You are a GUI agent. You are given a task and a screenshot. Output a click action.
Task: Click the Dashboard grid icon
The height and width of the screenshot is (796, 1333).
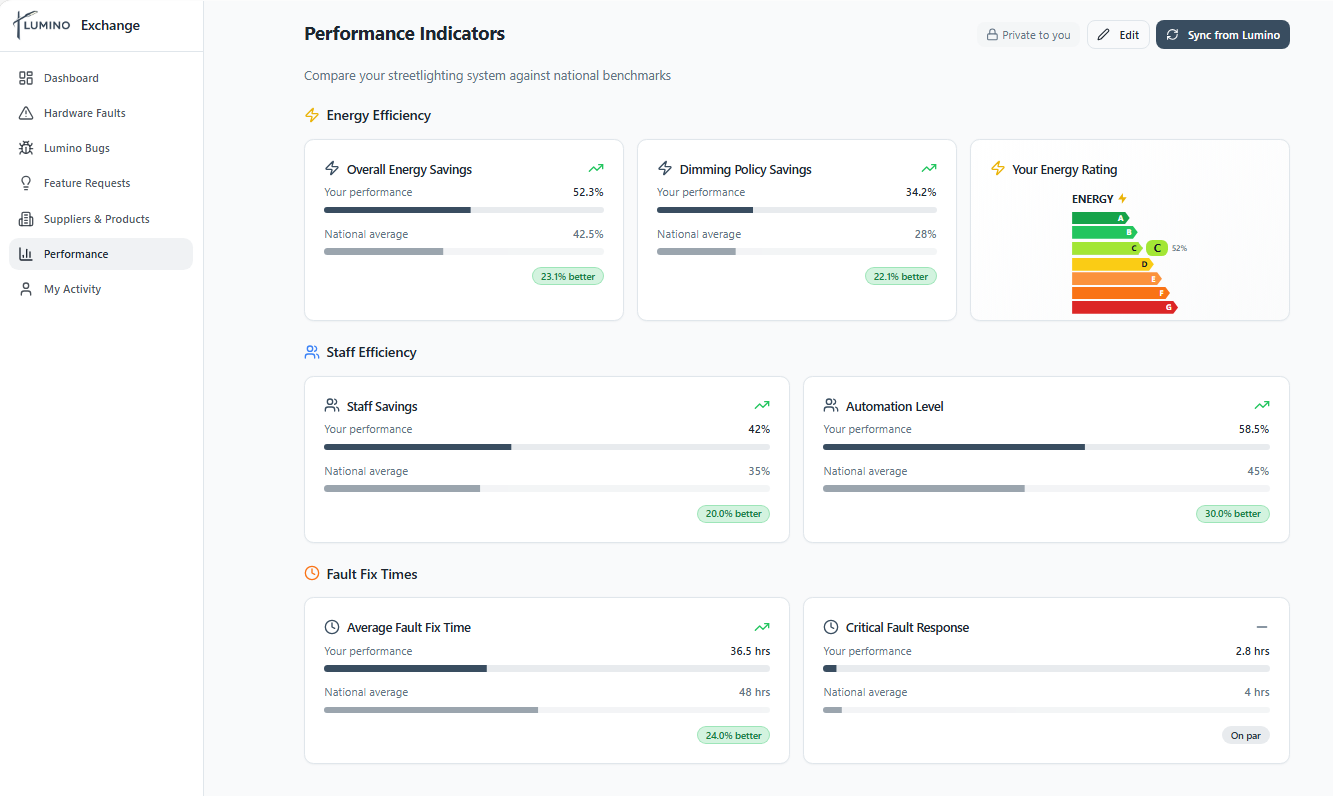point(26,78)
